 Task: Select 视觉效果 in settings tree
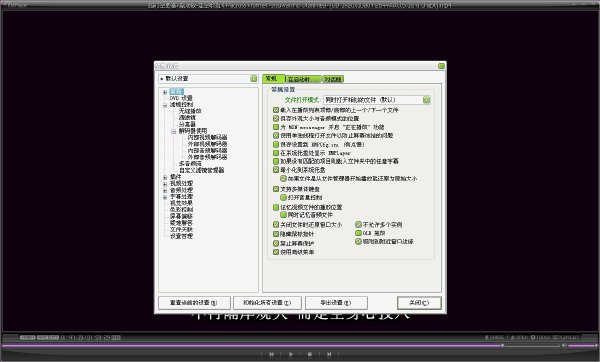pyautogui.click(x=181, y=203)
